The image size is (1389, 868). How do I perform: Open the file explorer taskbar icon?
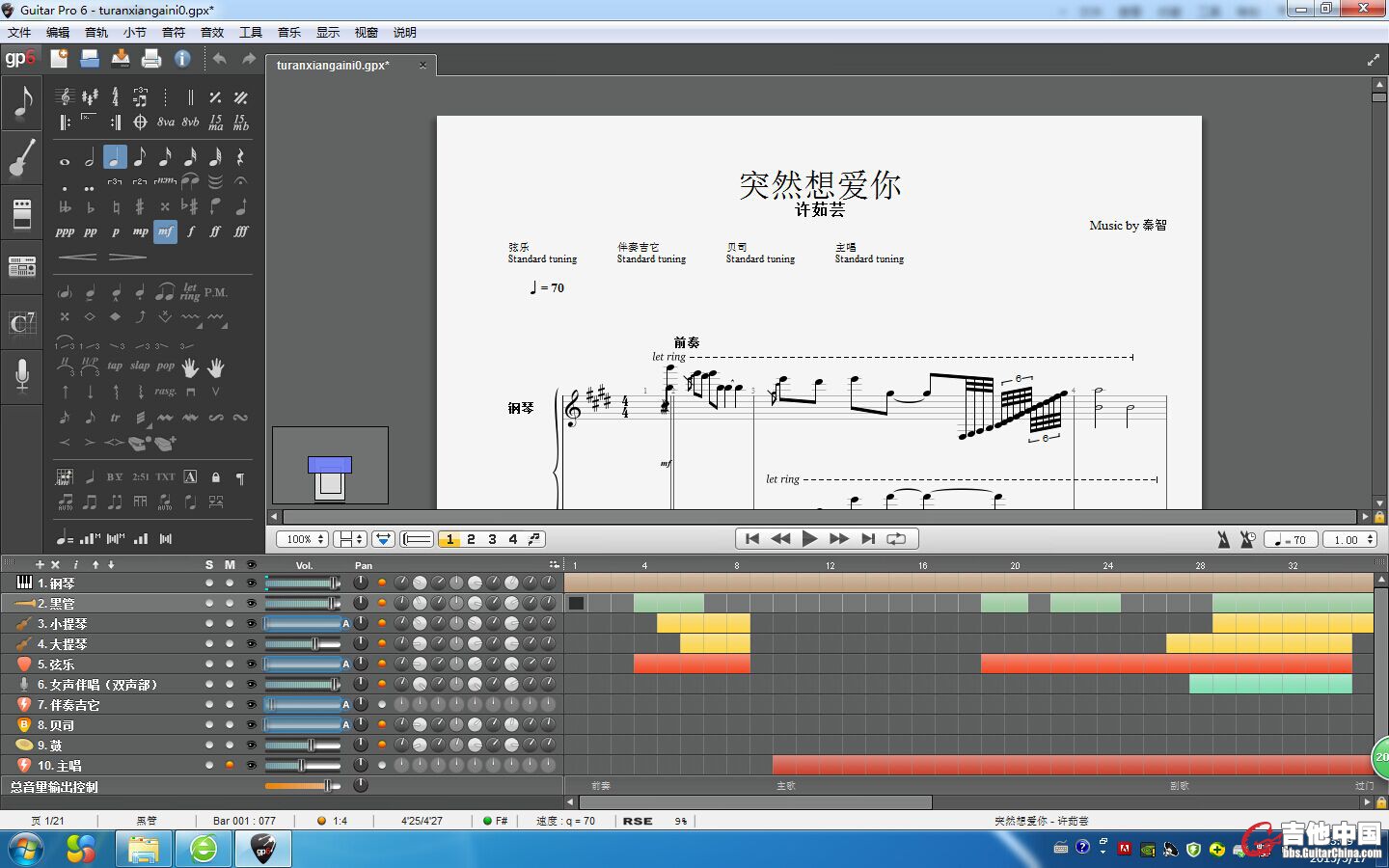point(143,849)
